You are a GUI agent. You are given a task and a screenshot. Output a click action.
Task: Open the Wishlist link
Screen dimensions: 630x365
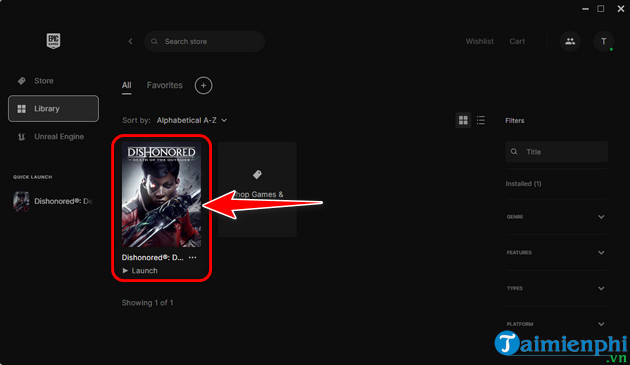coord(479,41)
